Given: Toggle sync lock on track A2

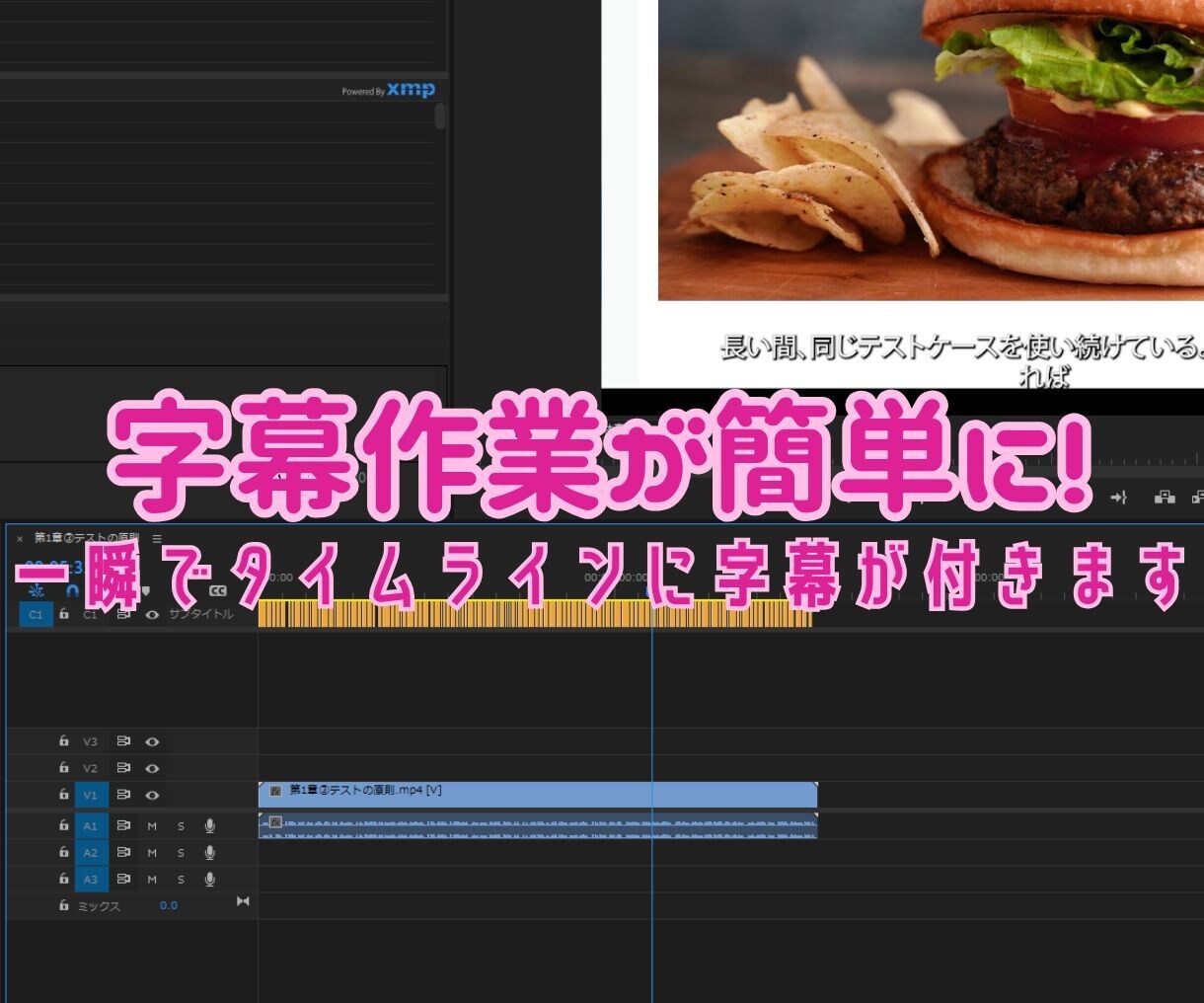Looking at the screenshot, I should tap(123, 852).
